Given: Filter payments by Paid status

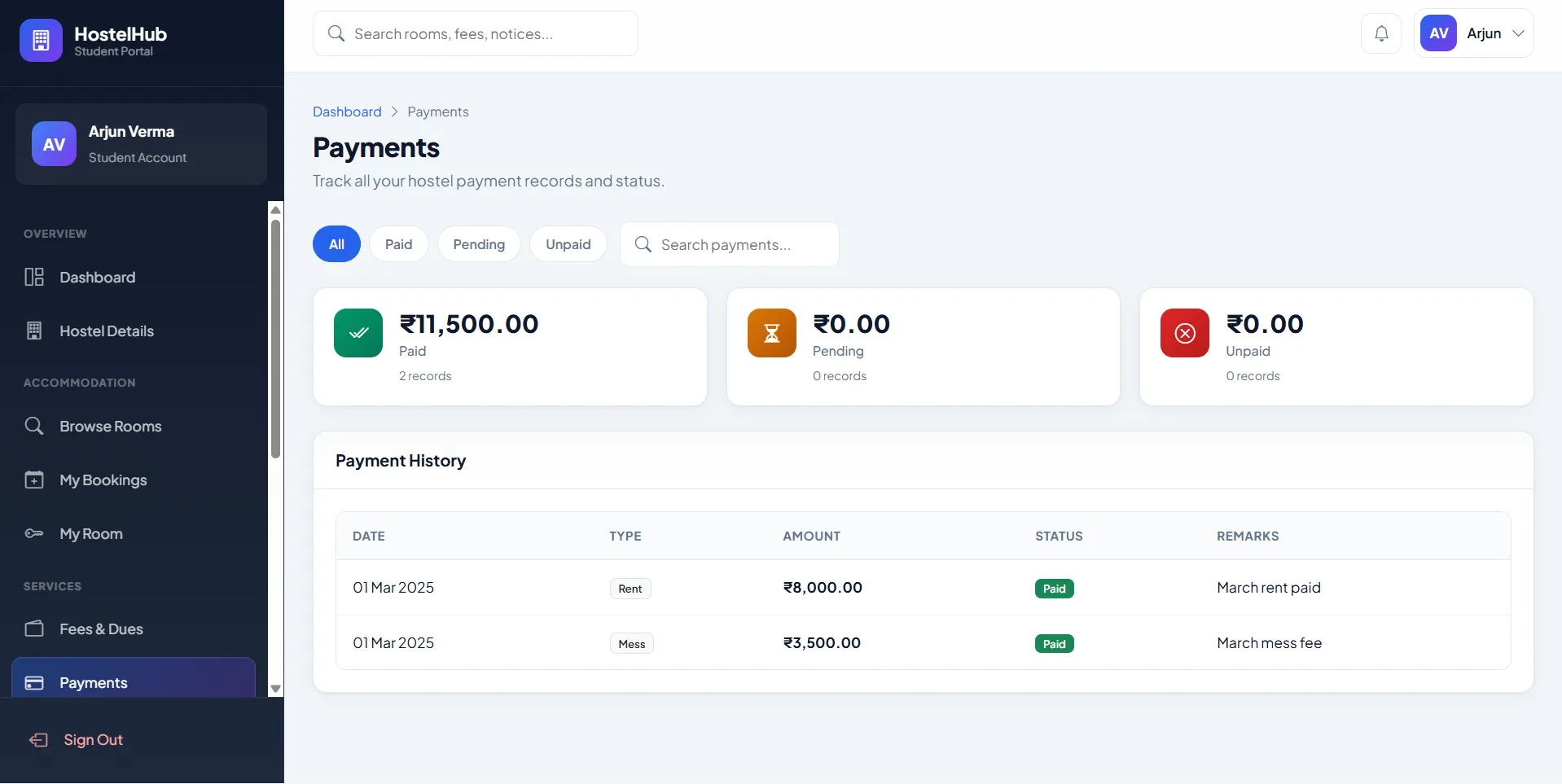Looking at the screenshot, I should (x=399, y=244).
